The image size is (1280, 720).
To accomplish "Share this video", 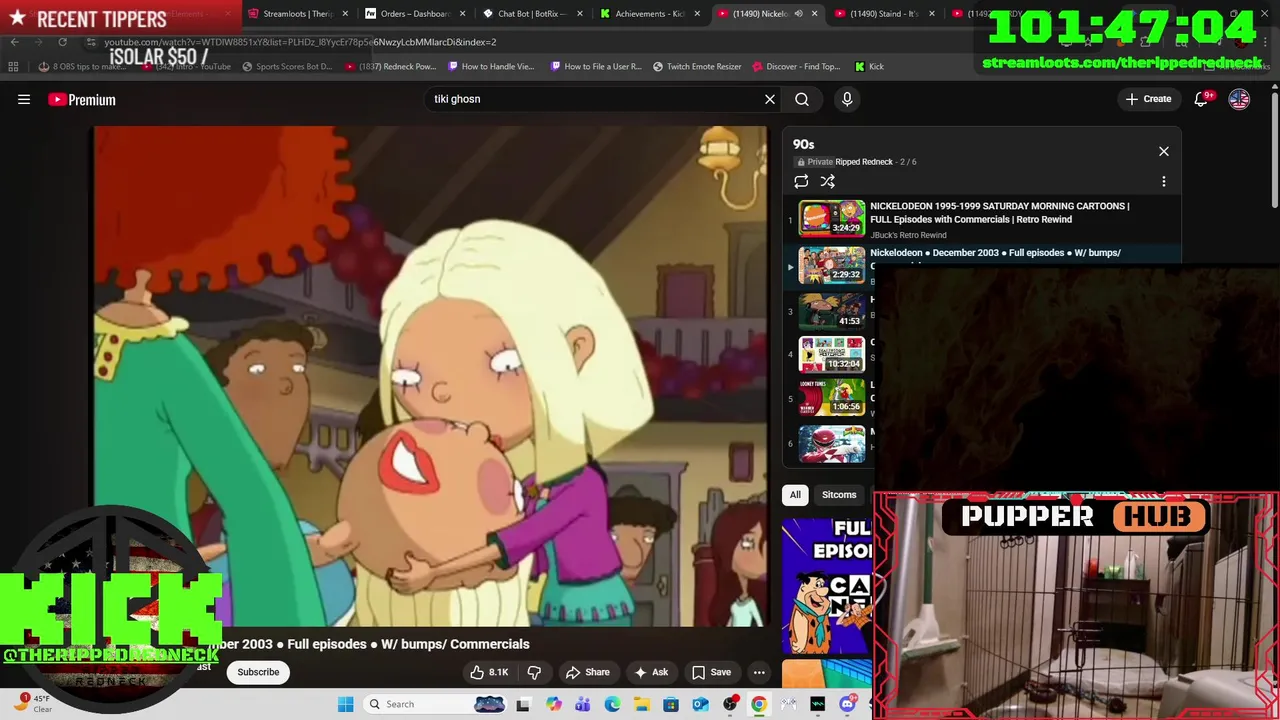I will coord(587,672).
